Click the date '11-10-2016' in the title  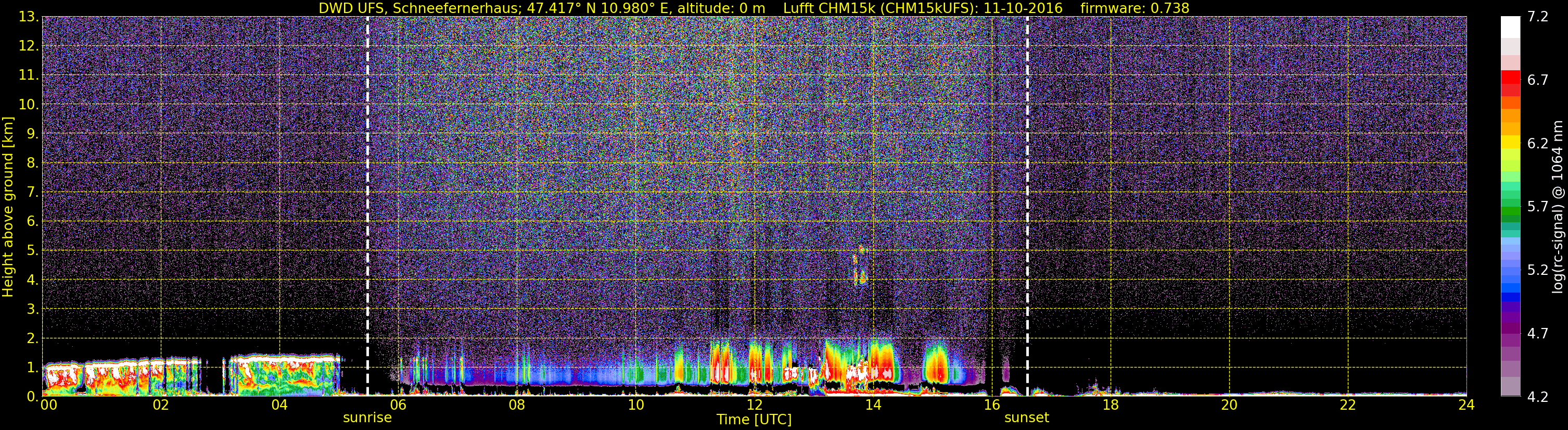(1023, 8)
